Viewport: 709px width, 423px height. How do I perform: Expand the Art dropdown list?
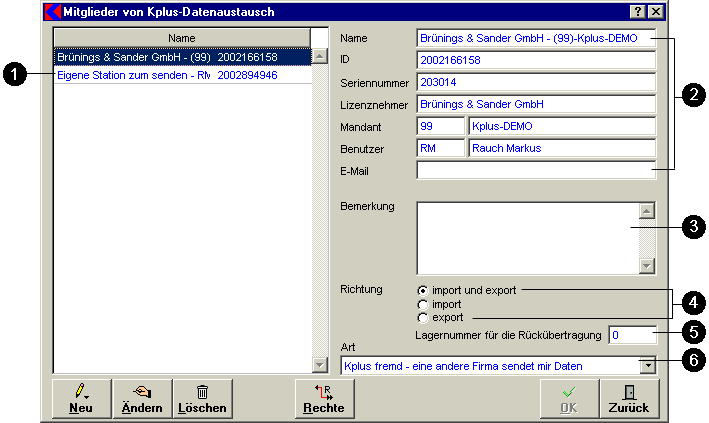pyautogui.click(x=648, y=366)
